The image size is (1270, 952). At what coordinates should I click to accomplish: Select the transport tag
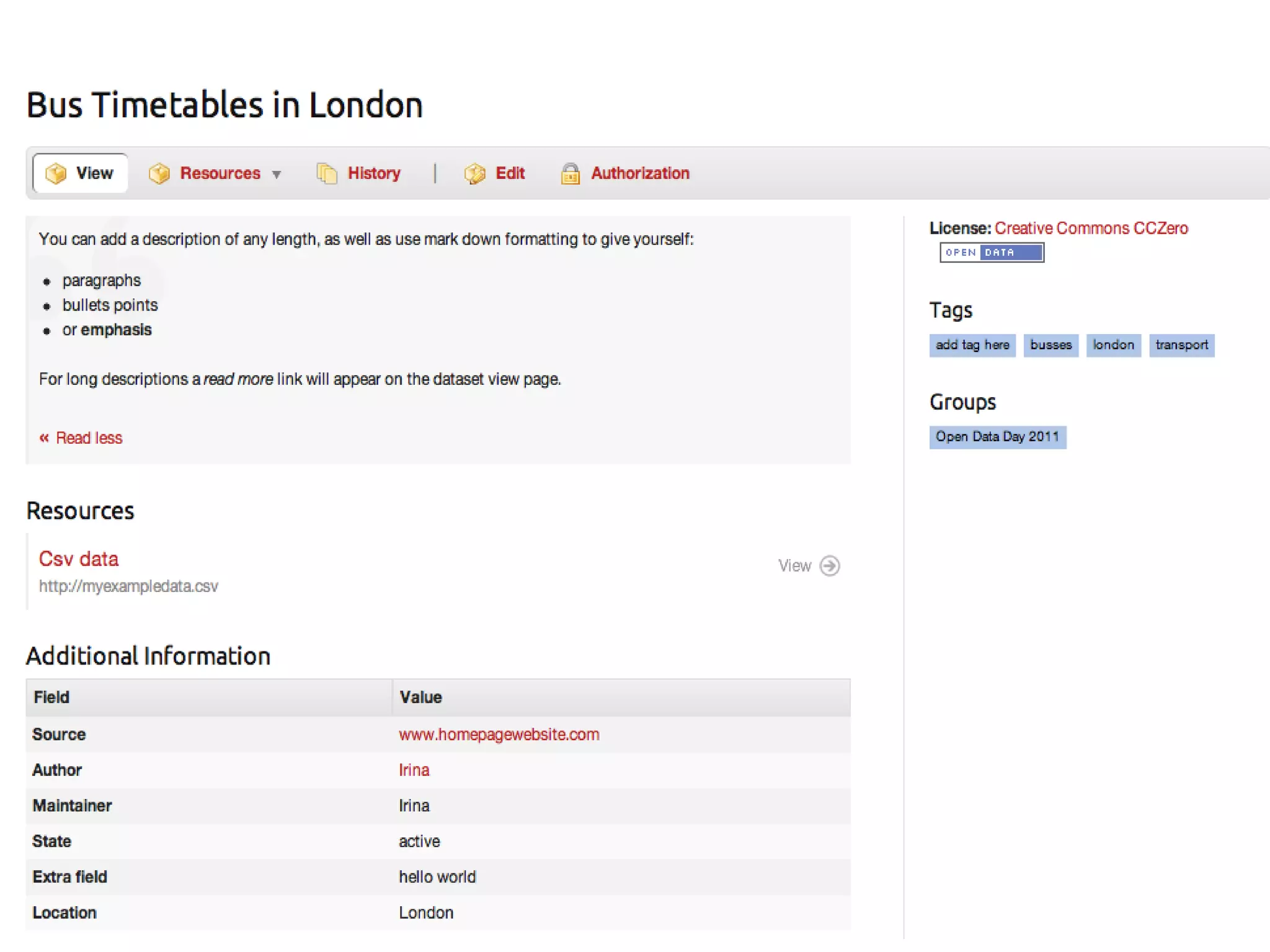[1181, 345]
